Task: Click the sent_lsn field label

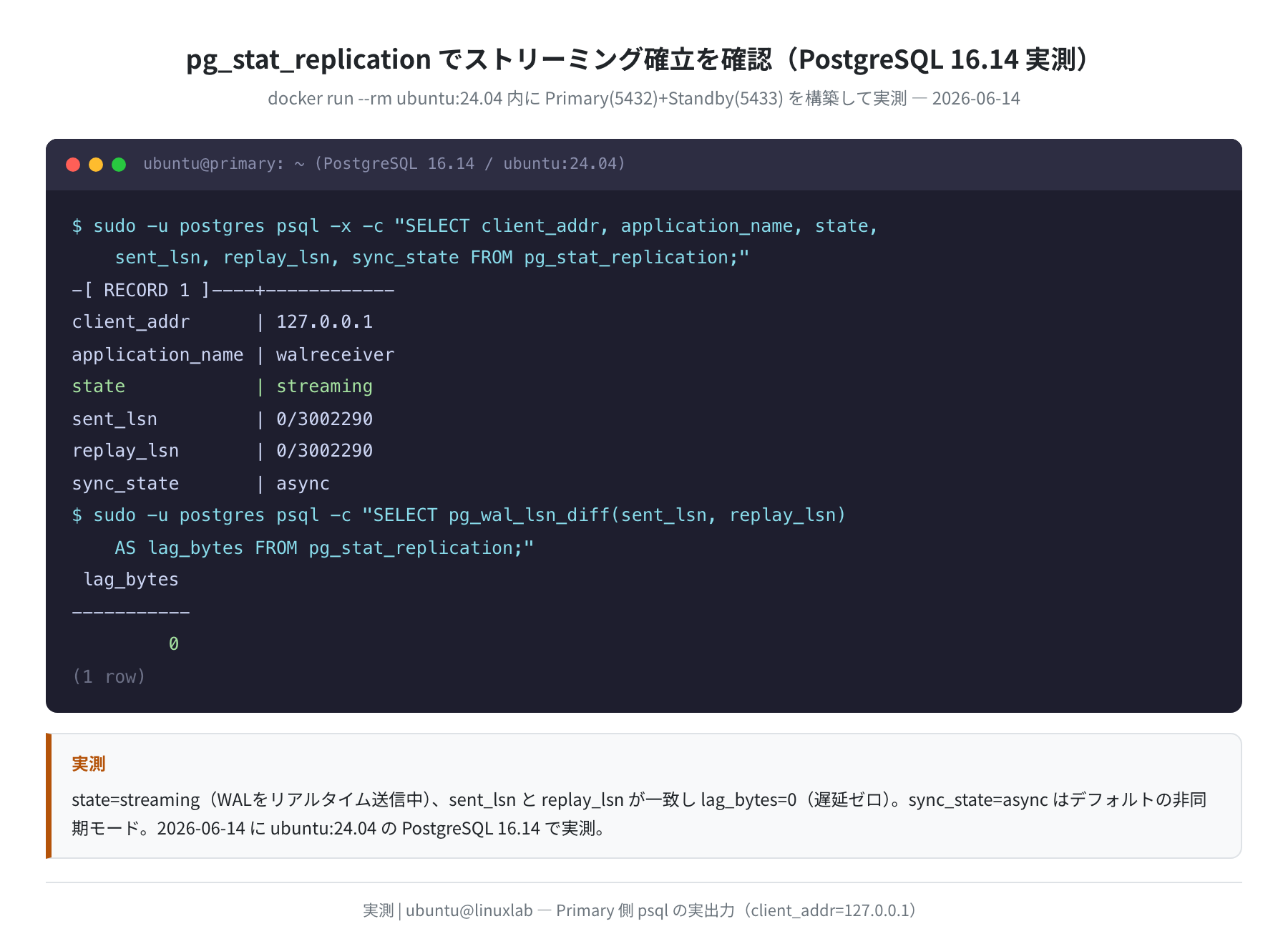Action: click(114, 419)
